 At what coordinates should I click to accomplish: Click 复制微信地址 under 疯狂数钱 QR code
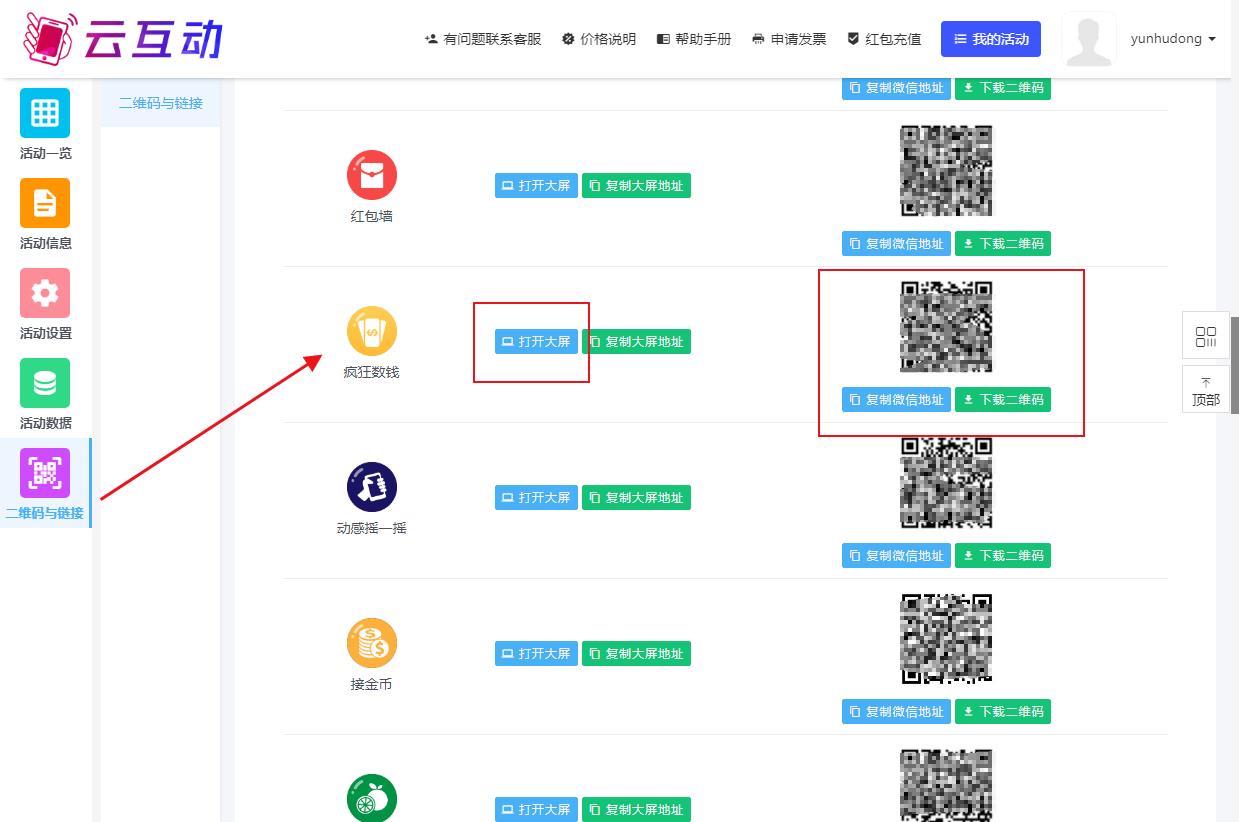pos(896,400)
